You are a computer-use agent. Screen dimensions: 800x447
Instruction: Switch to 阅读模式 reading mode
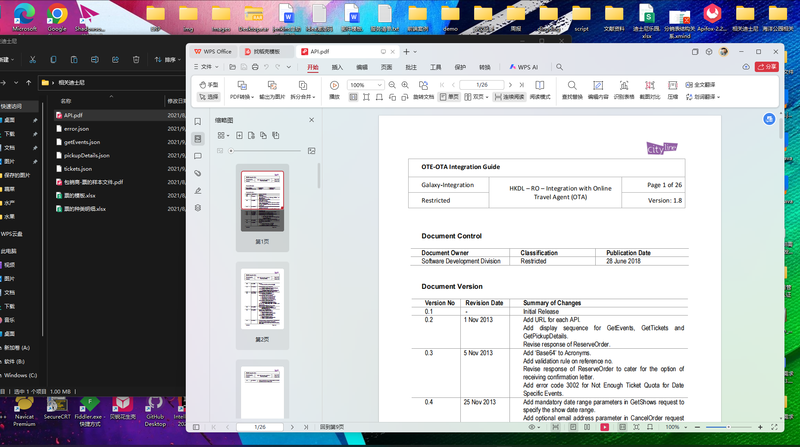(540, 90)
